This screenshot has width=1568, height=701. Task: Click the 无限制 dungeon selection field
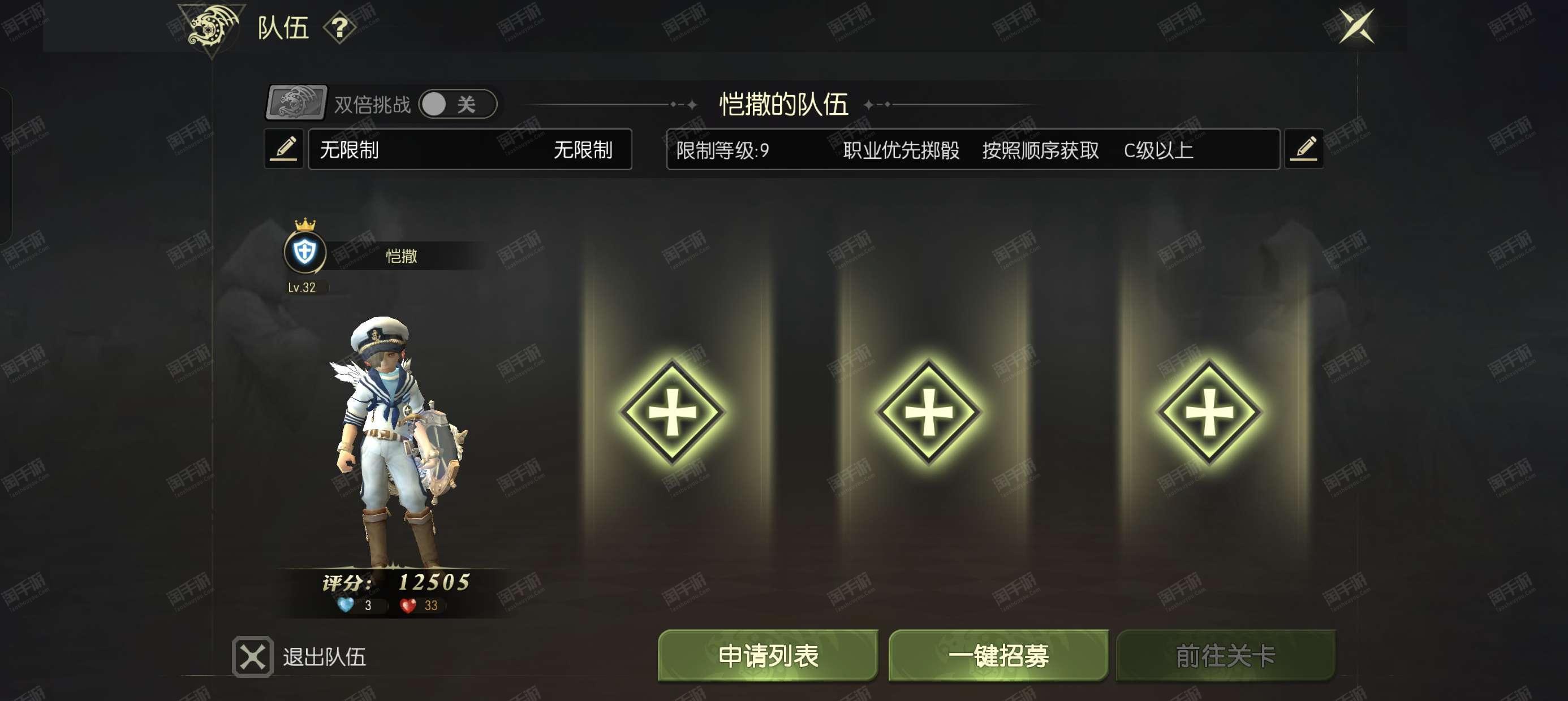470,149
